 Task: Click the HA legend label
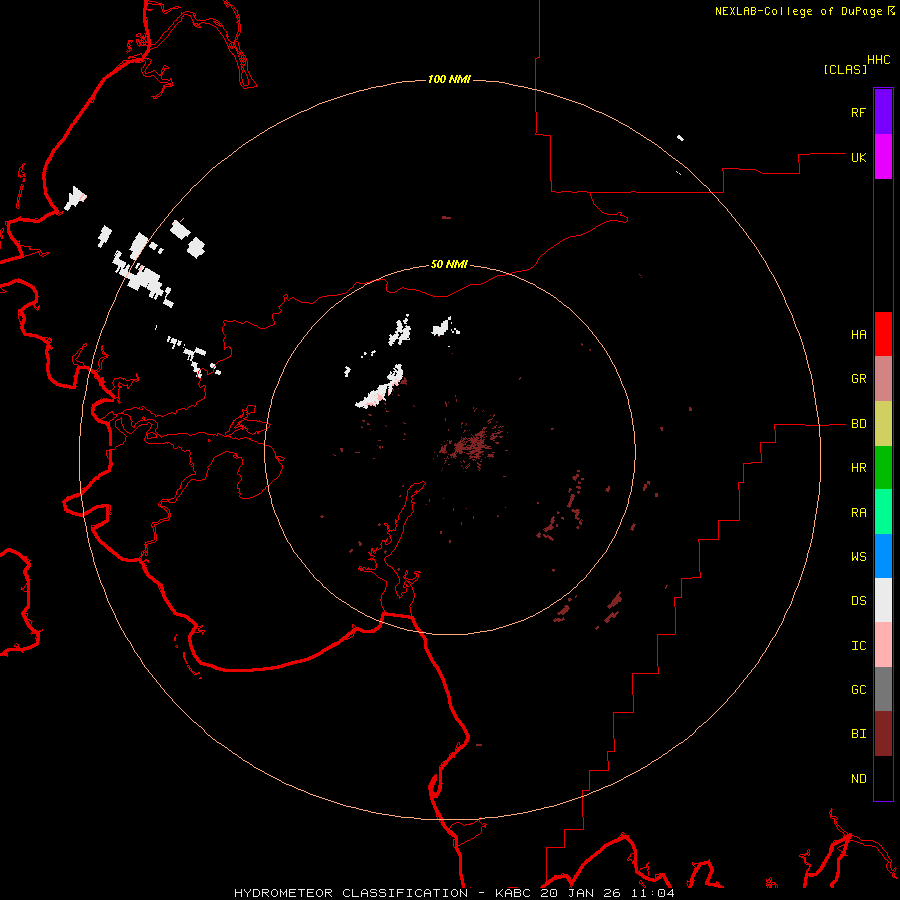[x=858, y=335]
